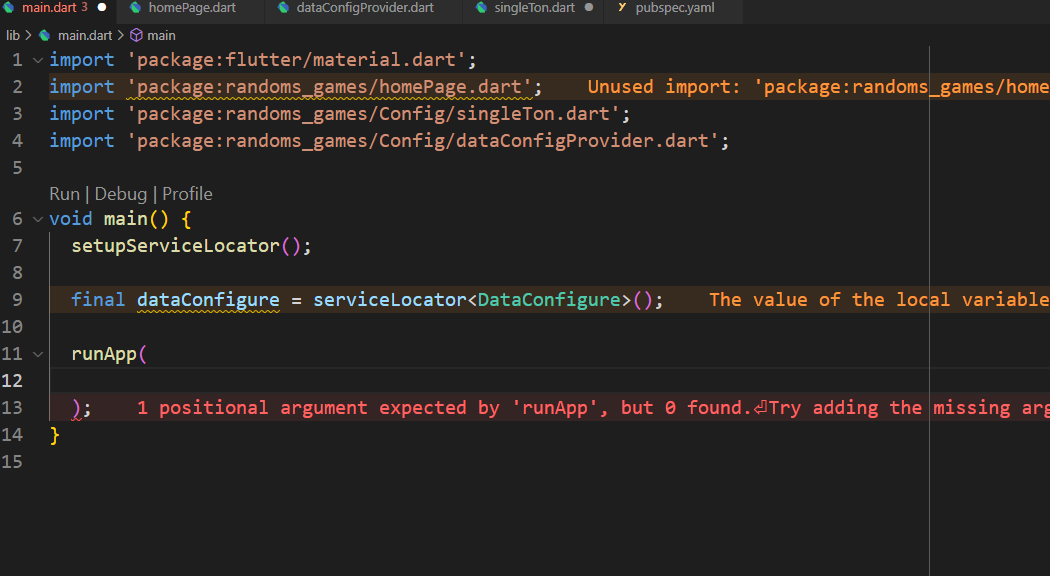Viewport: 1050px width, 576px height.
Task: Click the main function name on line 6
Action: (x=126, y=219)
